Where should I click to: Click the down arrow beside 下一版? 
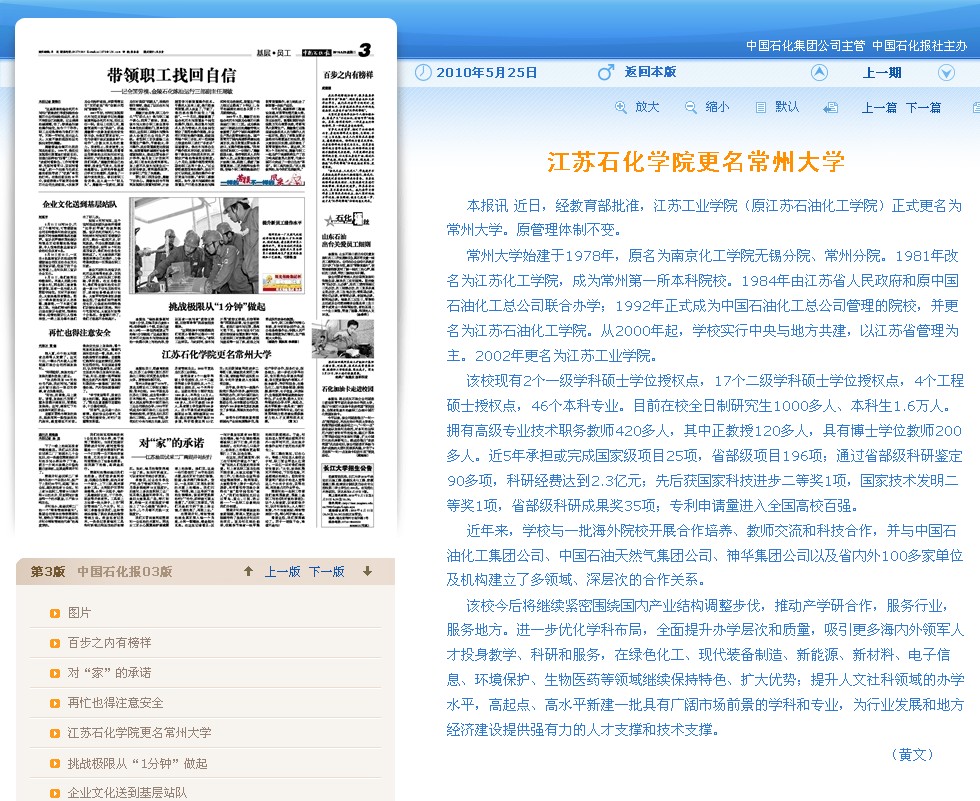tap(367, 571)
